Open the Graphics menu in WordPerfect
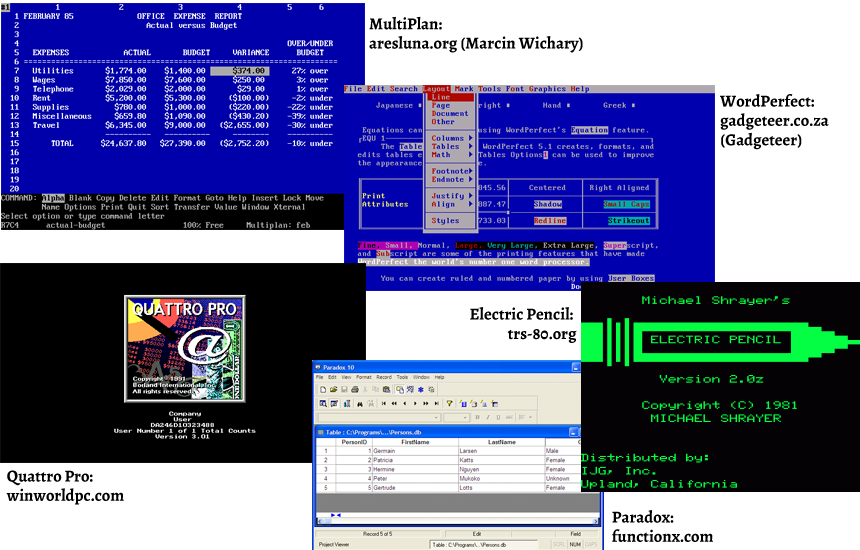 point(547,89)
